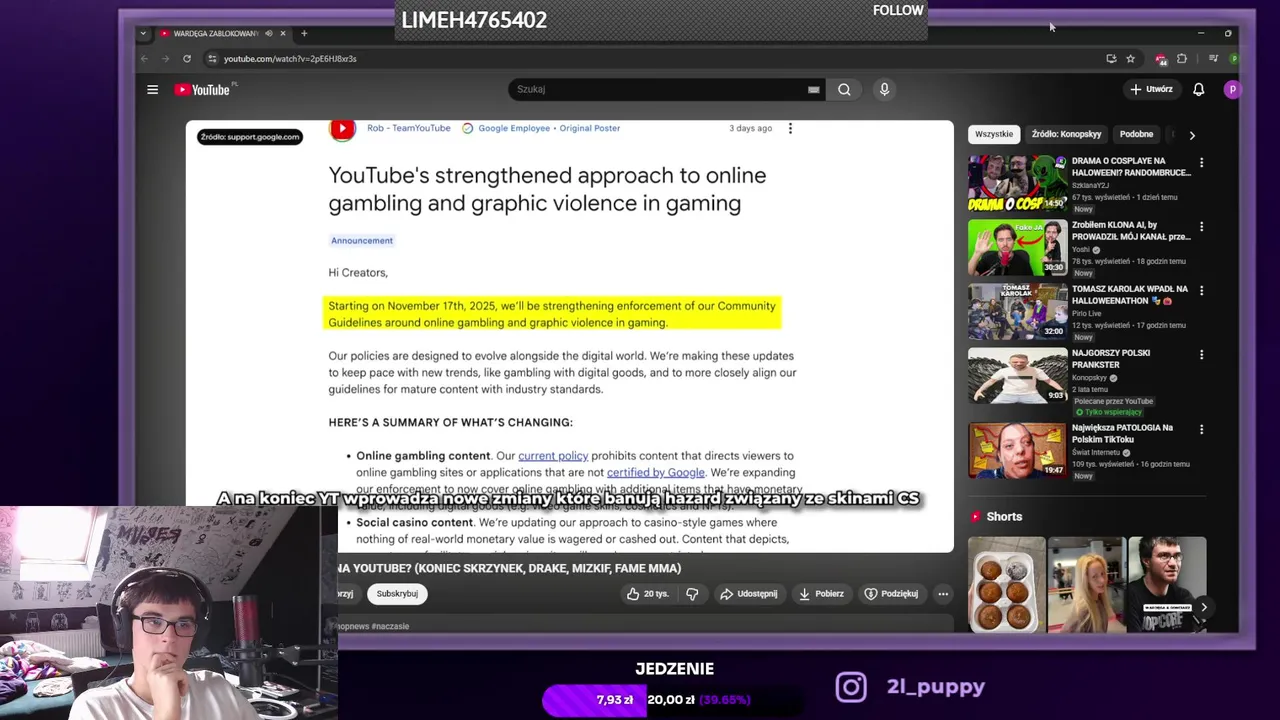Click the Pobierz download button

821,594
